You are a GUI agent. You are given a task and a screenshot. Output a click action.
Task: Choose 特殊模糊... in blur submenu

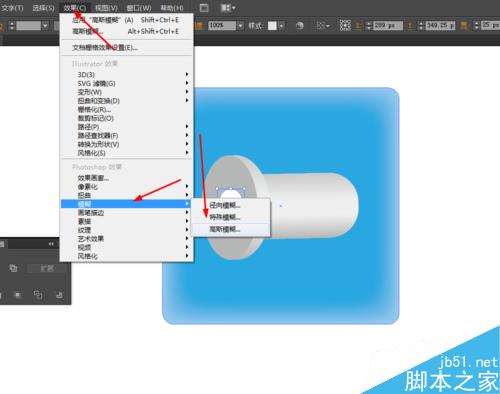click(x=231, y=217)
